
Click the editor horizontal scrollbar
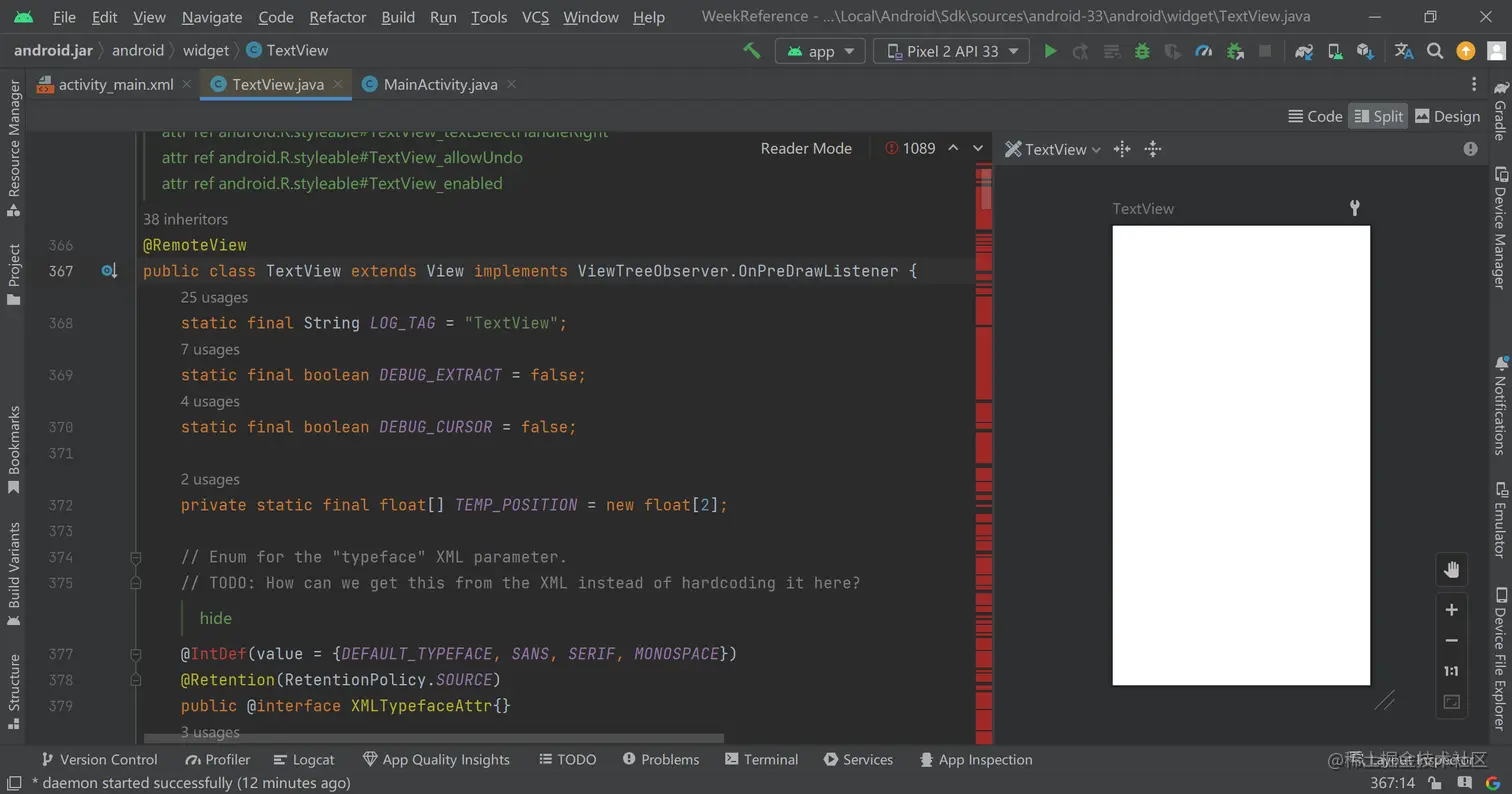coord(433,739)
